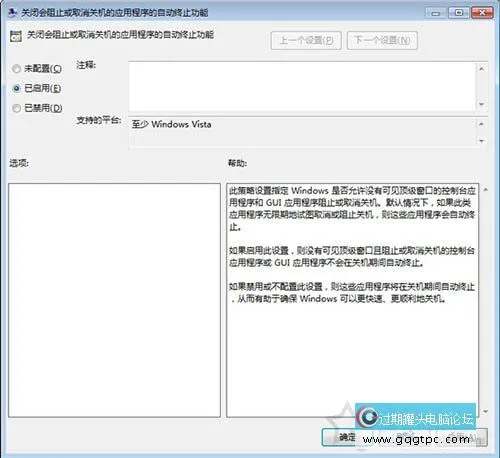Click the policy setting icon beside the heading
This screenshot has width=500, height=458.
16,36
